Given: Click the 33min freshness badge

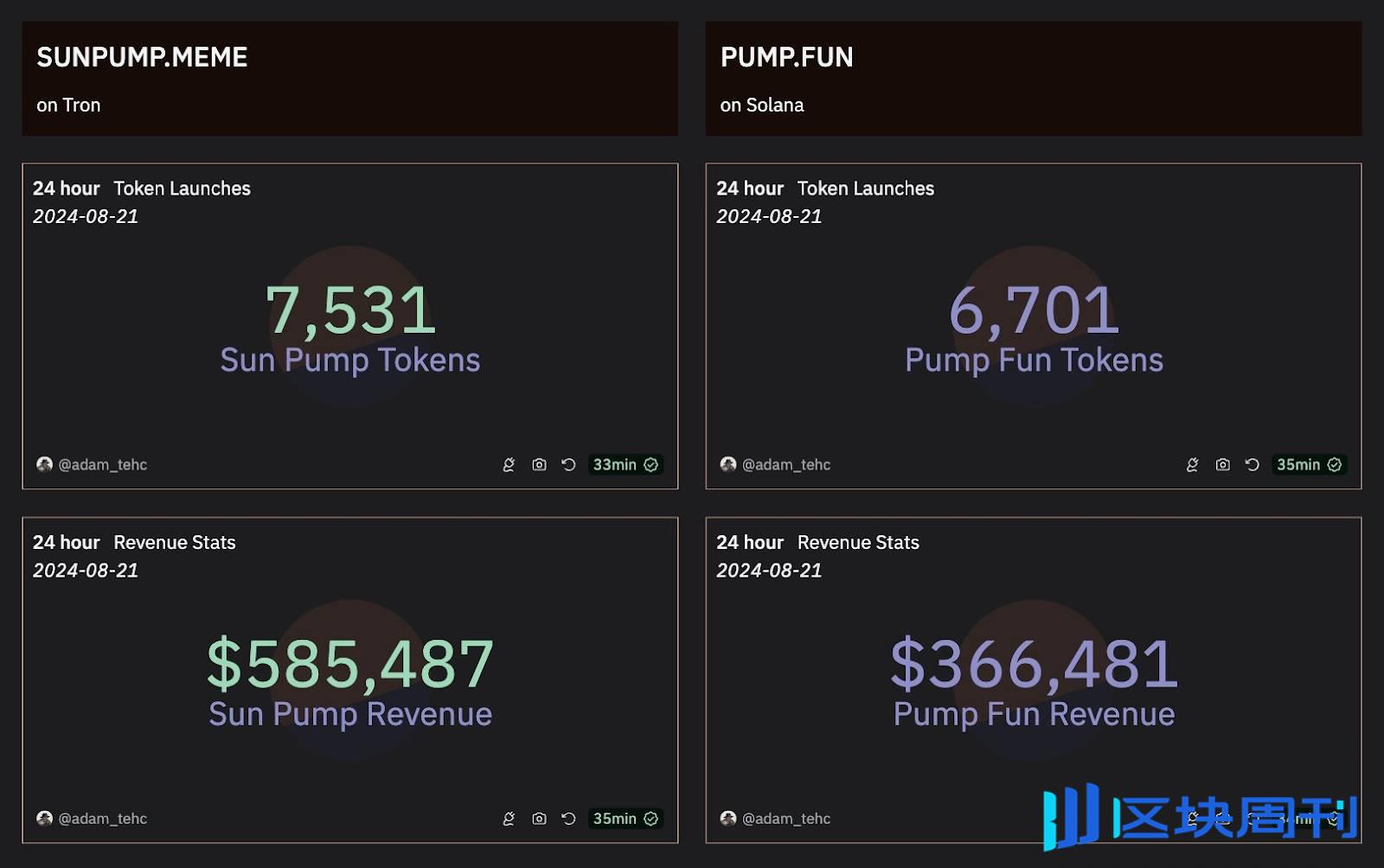Looking at the screenshot, I should [625, 464].
